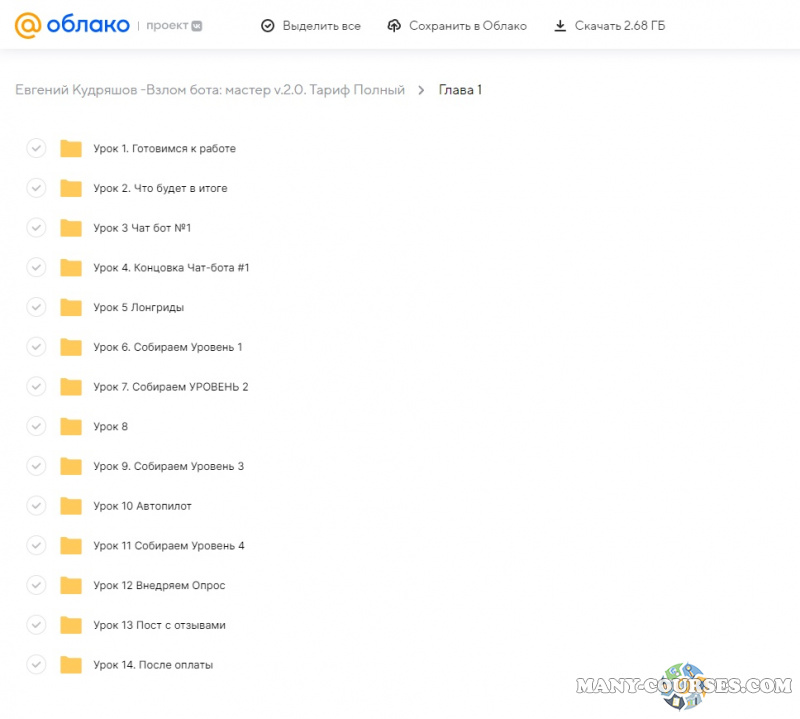The width and height of the screenshot is (800, 719).
Task: Open folder icon for Урок 10 Автопилот
Action: click(x=71, y=506)
